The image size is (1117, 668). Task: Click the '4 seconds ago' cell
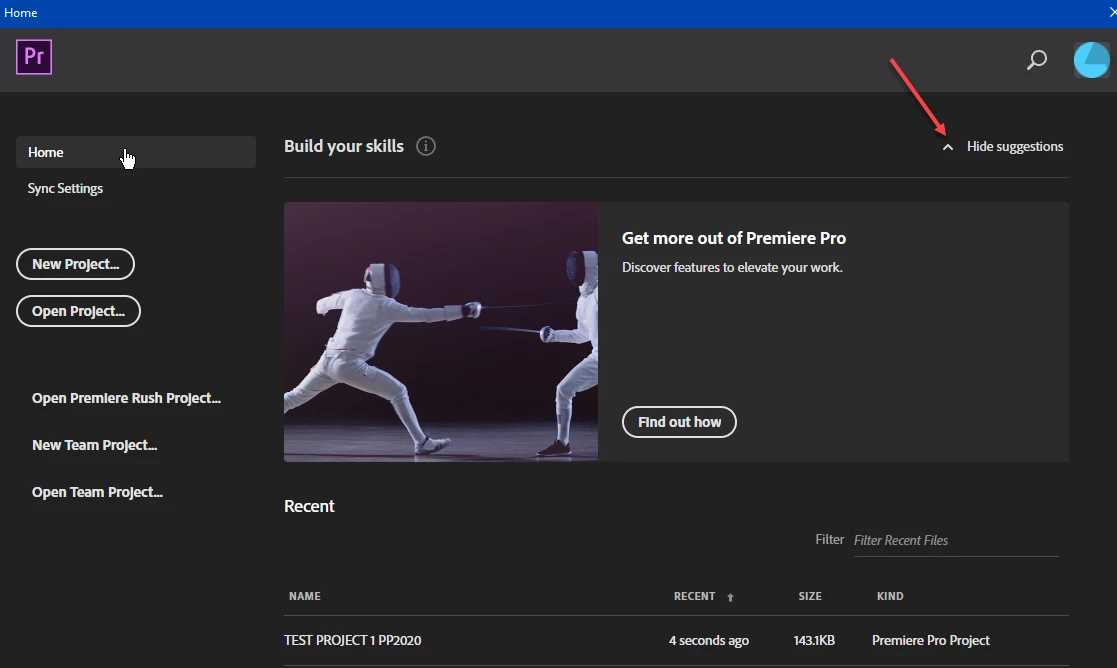click(709, 640)
